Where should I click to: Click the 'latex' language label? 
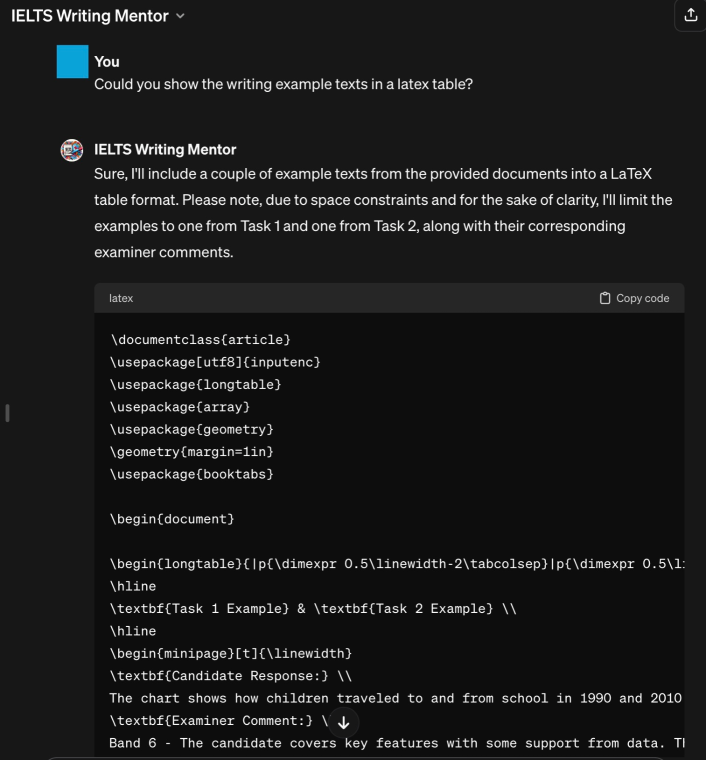[x=121, y=298]
